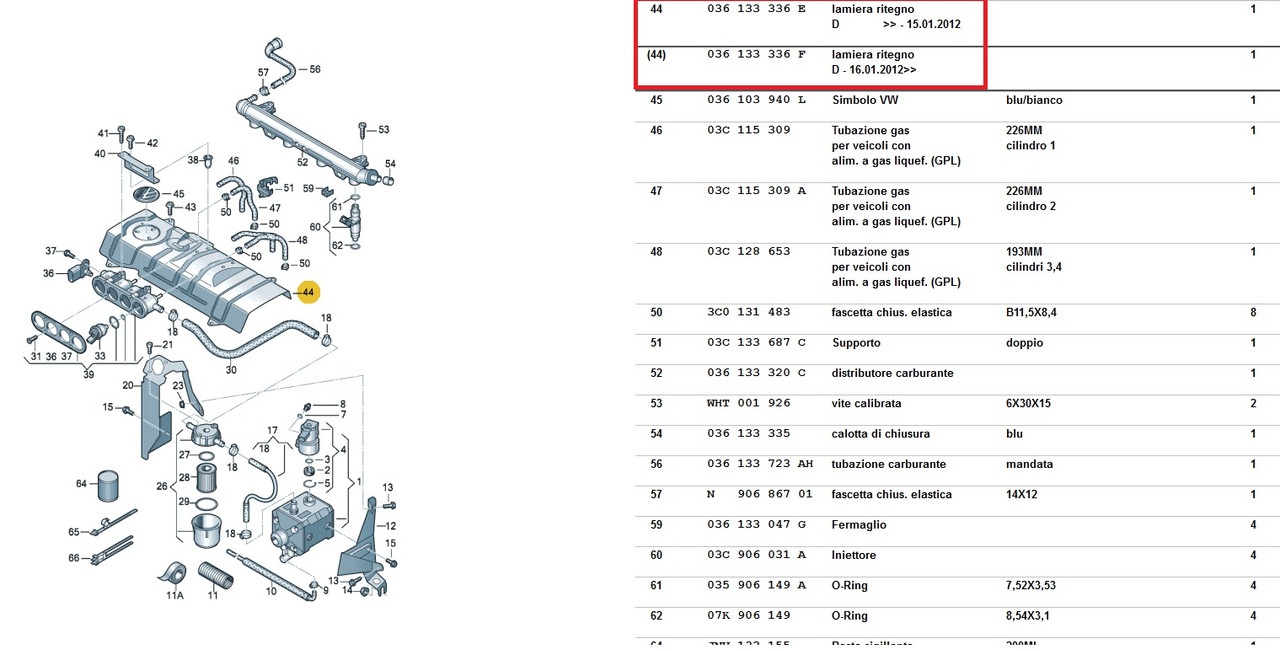Click callout 51 next to the bracket
Screen dimensions: 1280x651
(289, 188)
